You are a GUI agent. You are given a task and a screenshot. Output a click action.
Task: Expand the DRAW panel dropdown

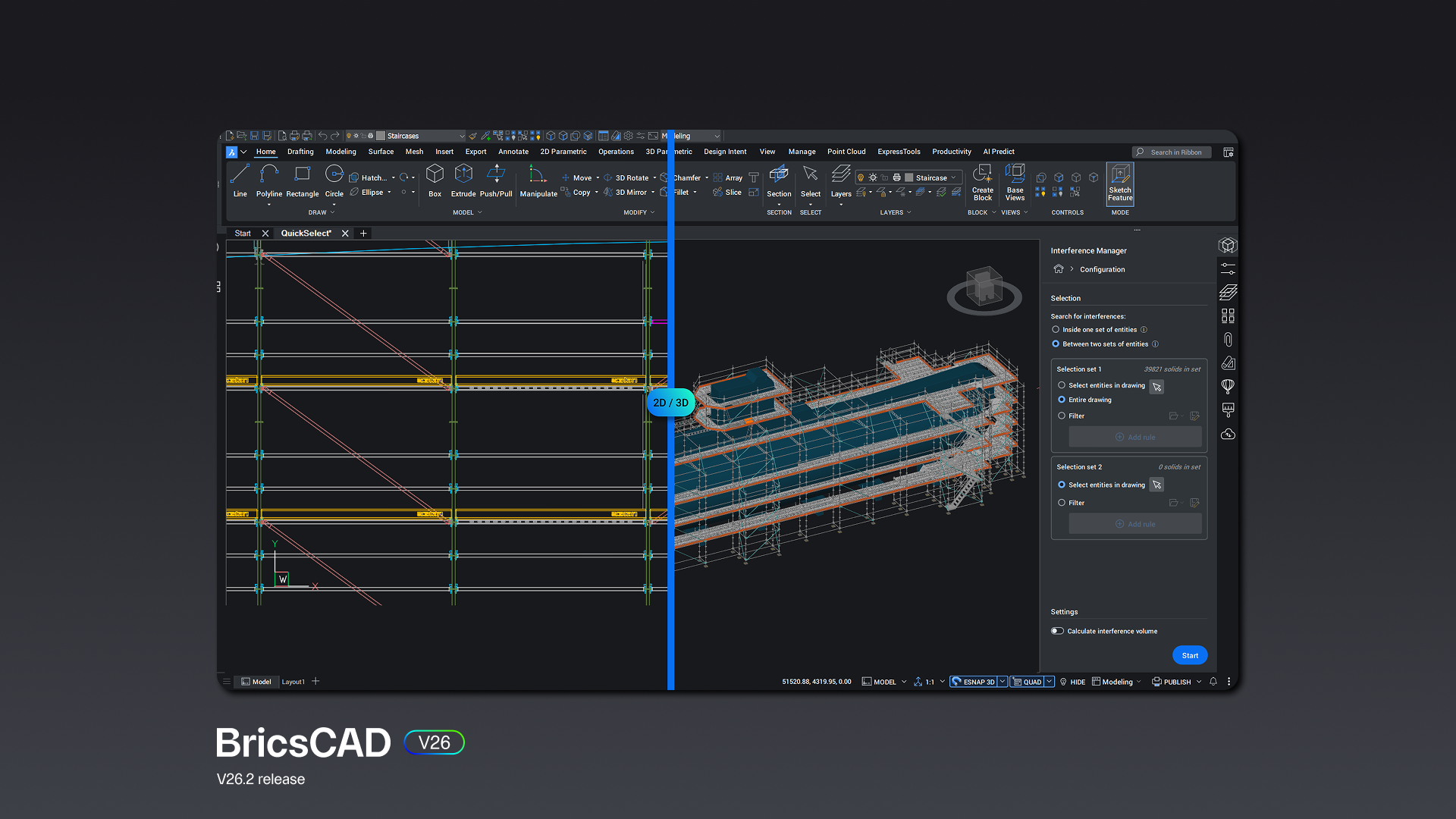(x=331, y=212)
